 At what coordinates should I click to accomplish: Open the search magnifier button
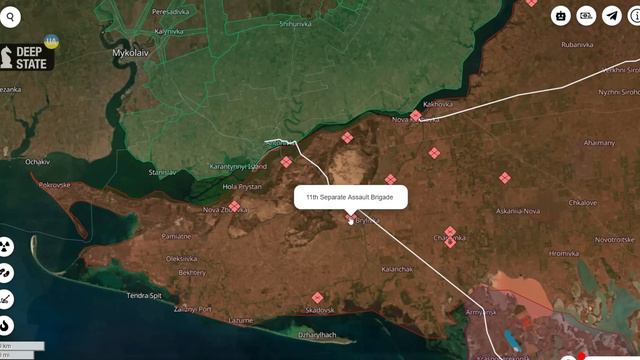point(10,17)
